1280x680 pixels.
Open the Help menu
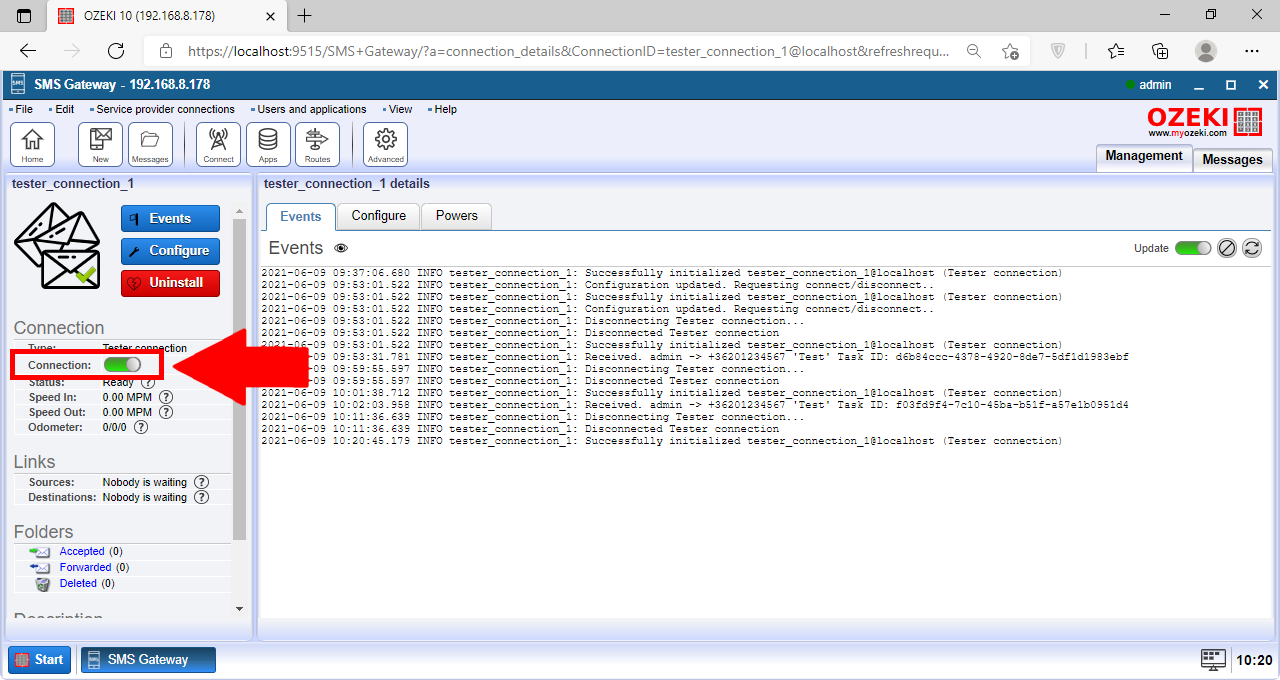click(x=445, y=109)
